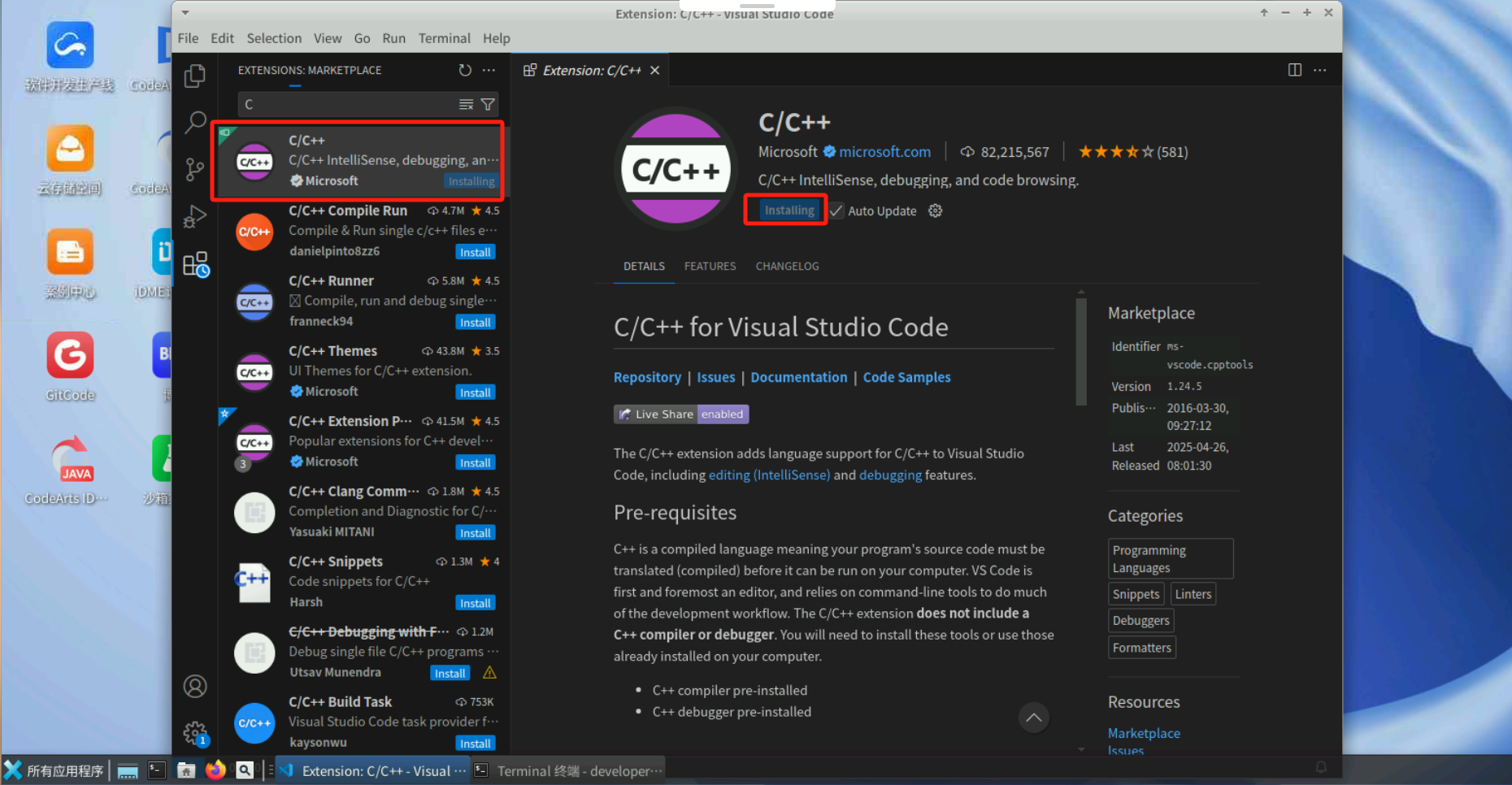The width and height of the screenshot is (1512, 785).
Task: Install the C/C++ Debugging extension by Utsav Munendra
Action: (x=450, y=673)
